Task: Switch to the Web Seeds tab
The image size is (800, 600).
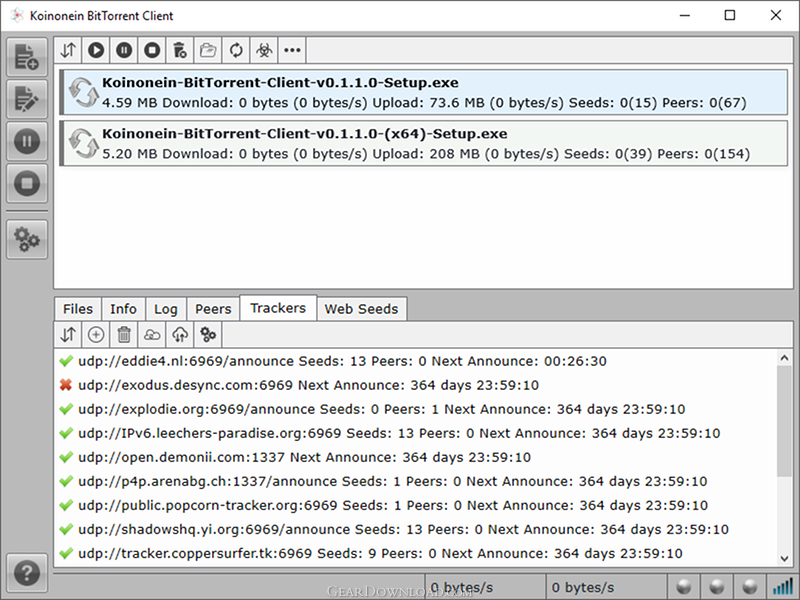Action: (362, 309)
